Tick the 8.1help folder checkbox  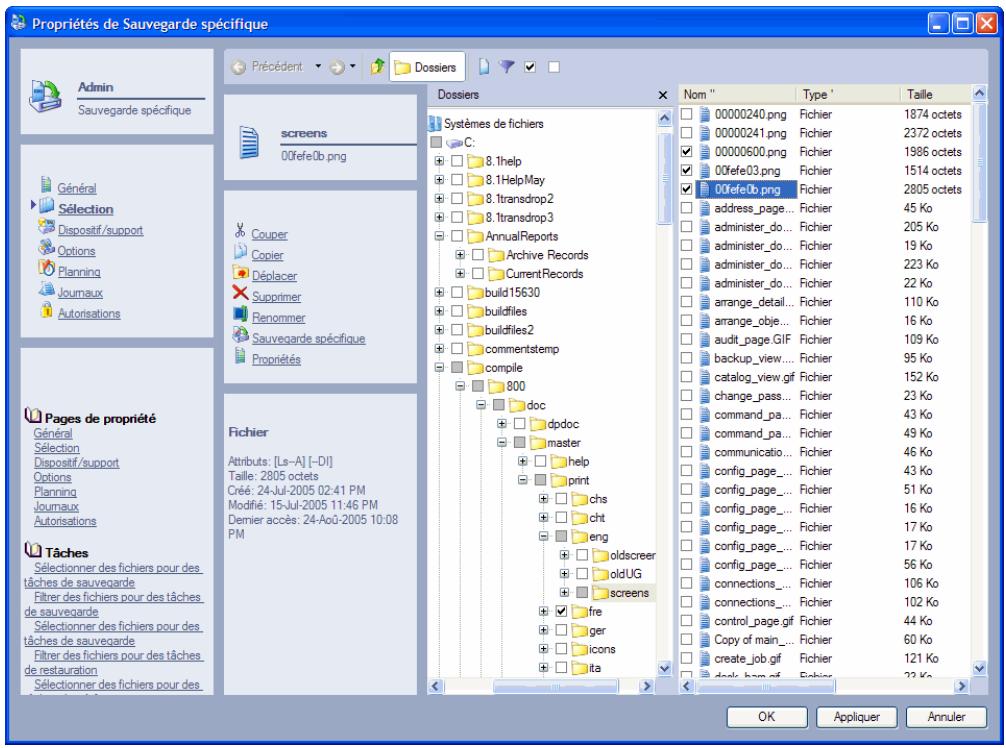(x=457, y=161)
